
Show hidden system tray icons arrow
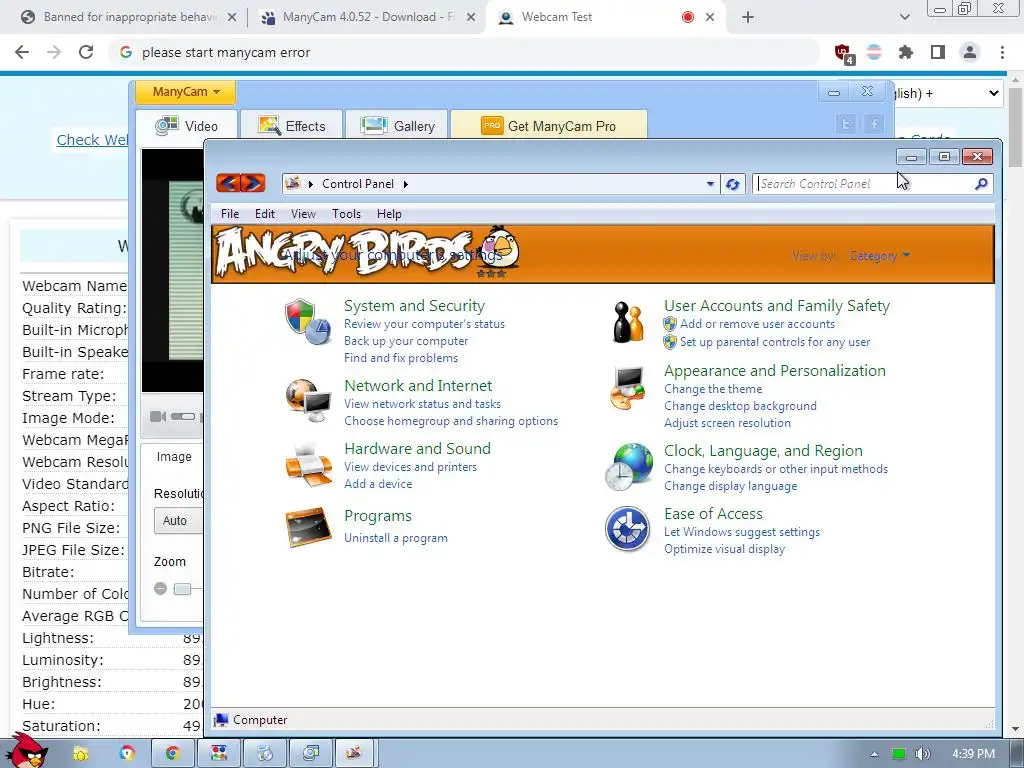pyautogui.click(x=874, y=754)
